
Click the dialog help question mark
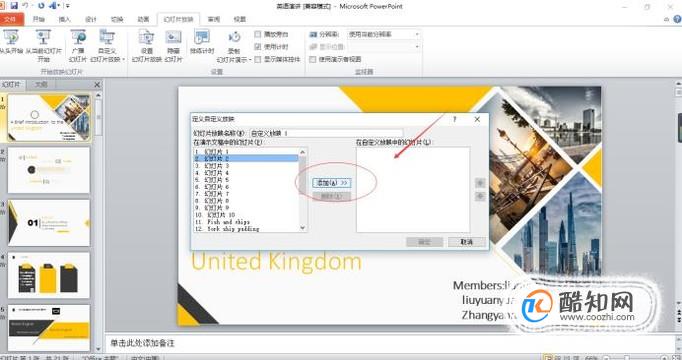[455, 119]
